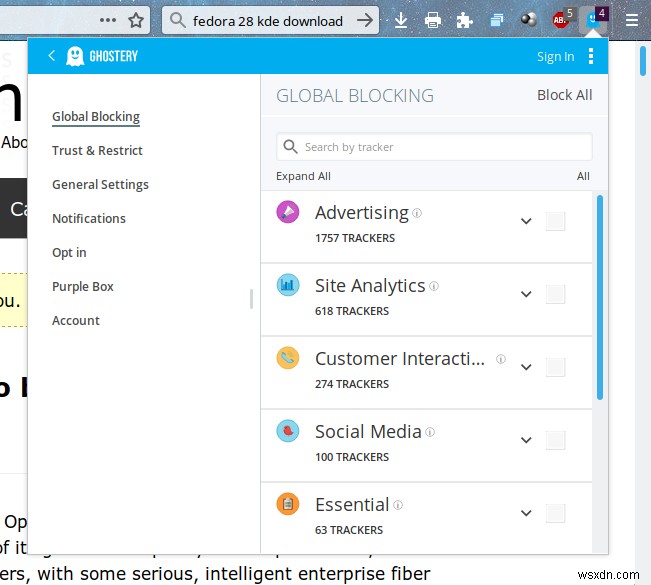Screen dimensions: 651x585
Task: Click the tracker list blue scrollbar
Action: pos(600,297)
